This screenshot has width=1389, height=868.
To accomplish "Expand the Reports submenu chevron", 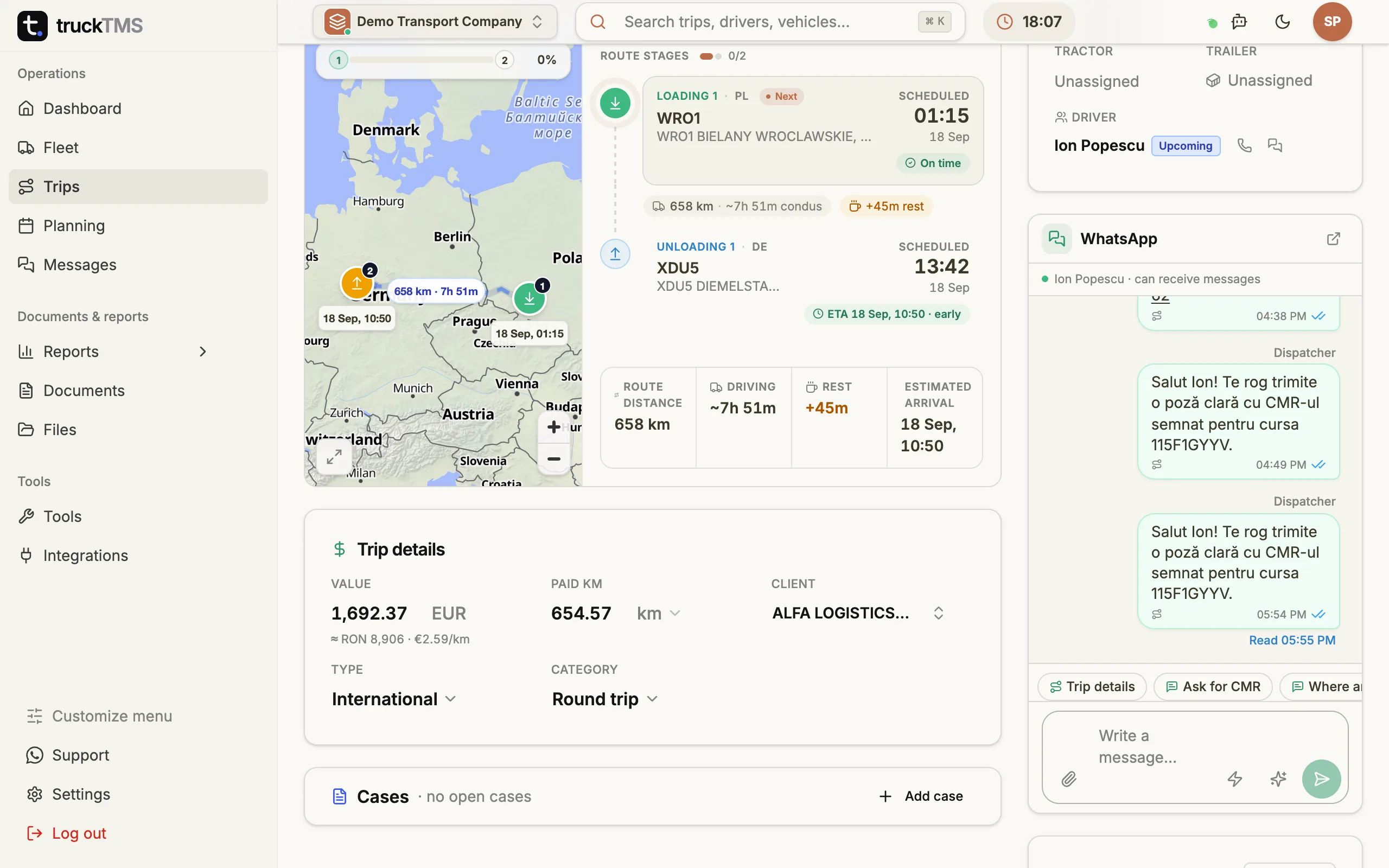I will coord(202,352).
